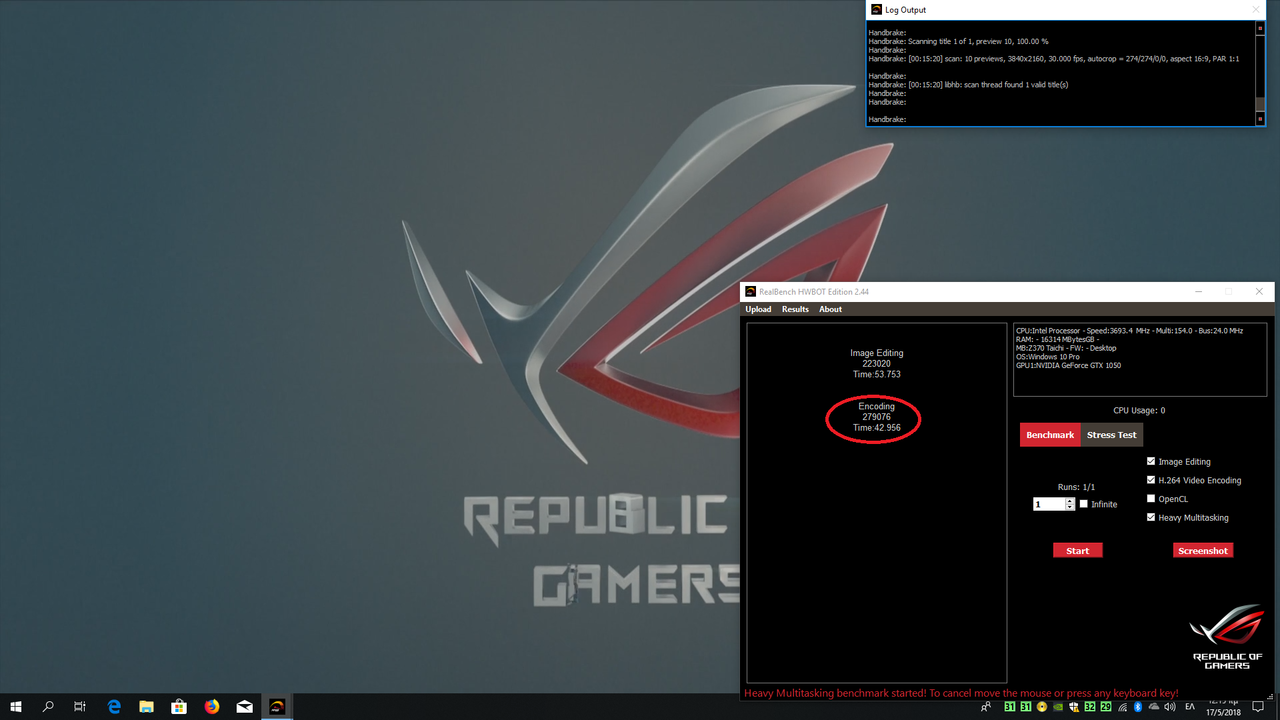Click the Encoding score 279076

click(876, 417)
